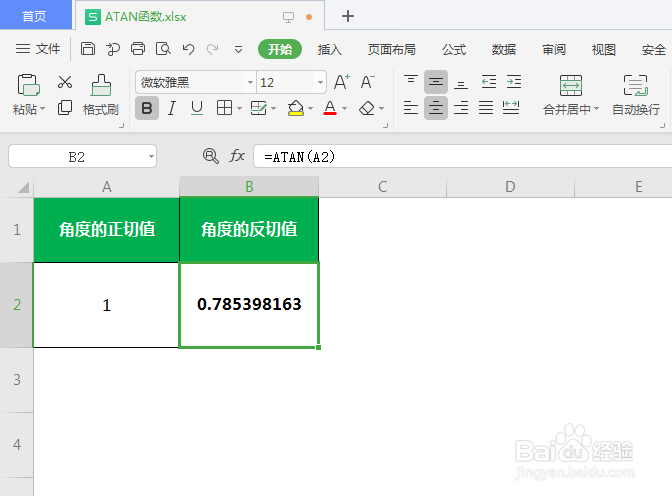672x496 pixels.
Task: Open the quick access customize arrow
Action: tap(238, 50)
